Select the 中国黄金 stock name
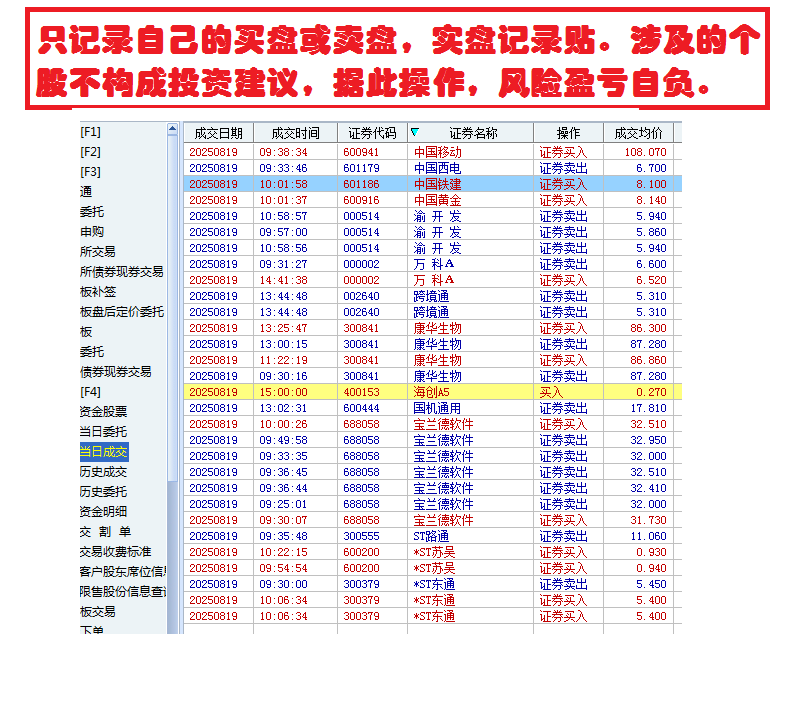Image resolution: width=797 pixels, height=720 pixels. pyautogui.click(x=438, y=200)
